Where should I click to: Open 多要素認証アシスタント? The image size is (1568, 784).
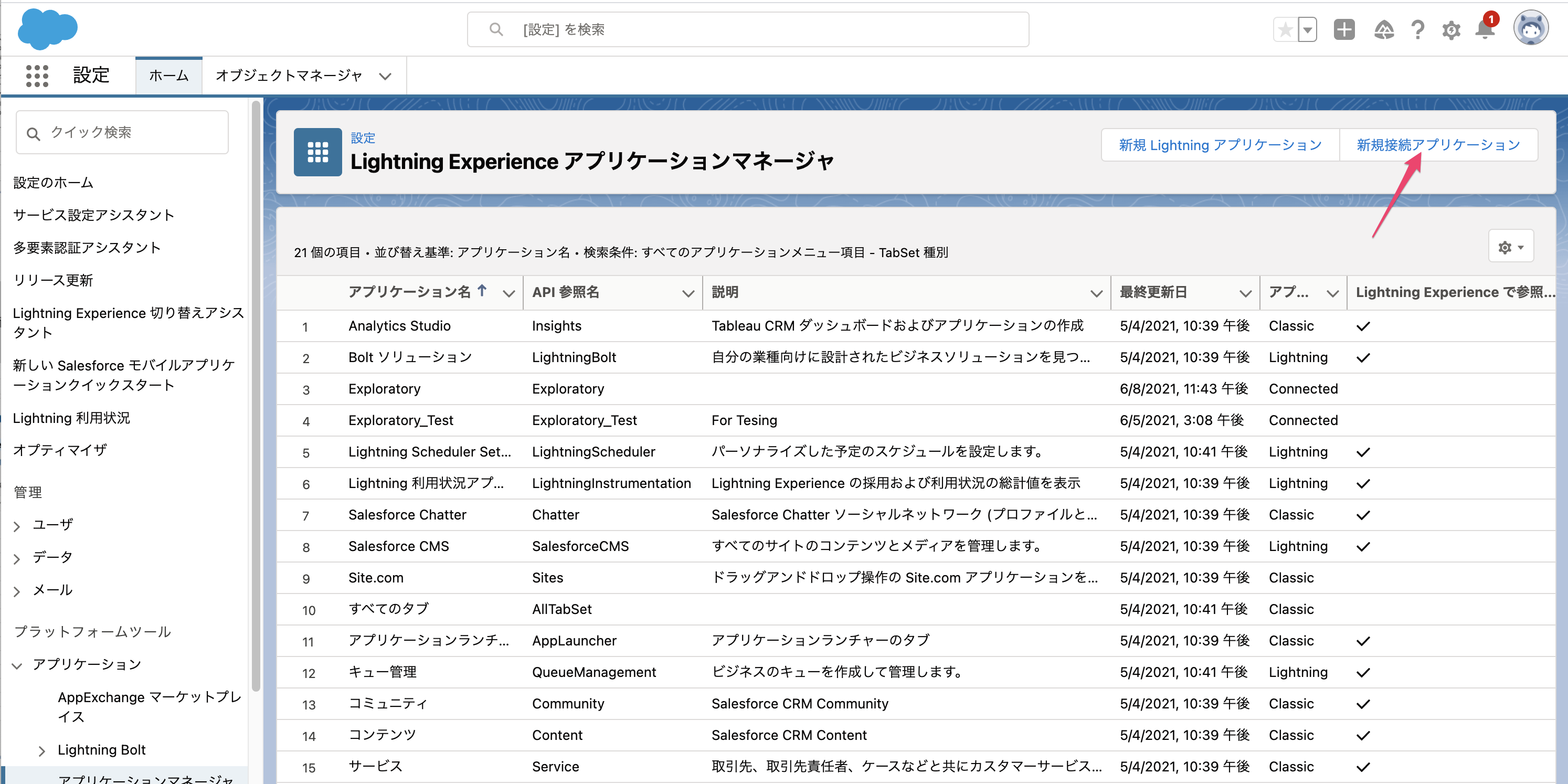(87, 248)
